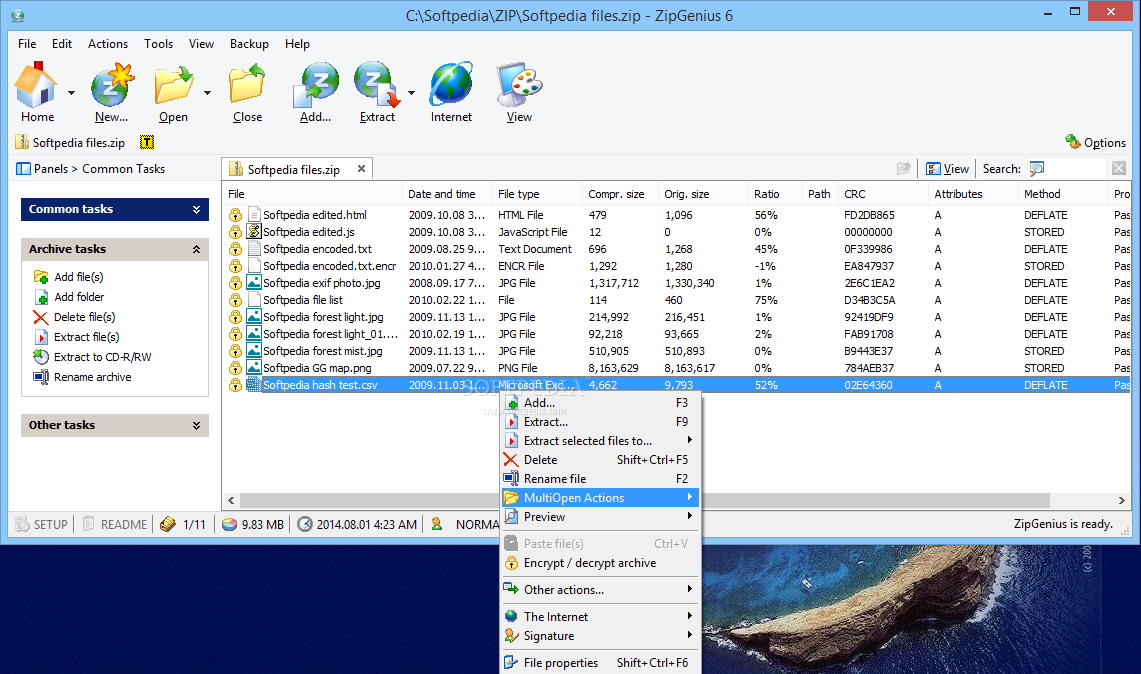Image resolution: width=1141 pixels, height=674 pixels.
Task: Open the Extract button dropdown arrow
Action: click(x=412, y=92)
